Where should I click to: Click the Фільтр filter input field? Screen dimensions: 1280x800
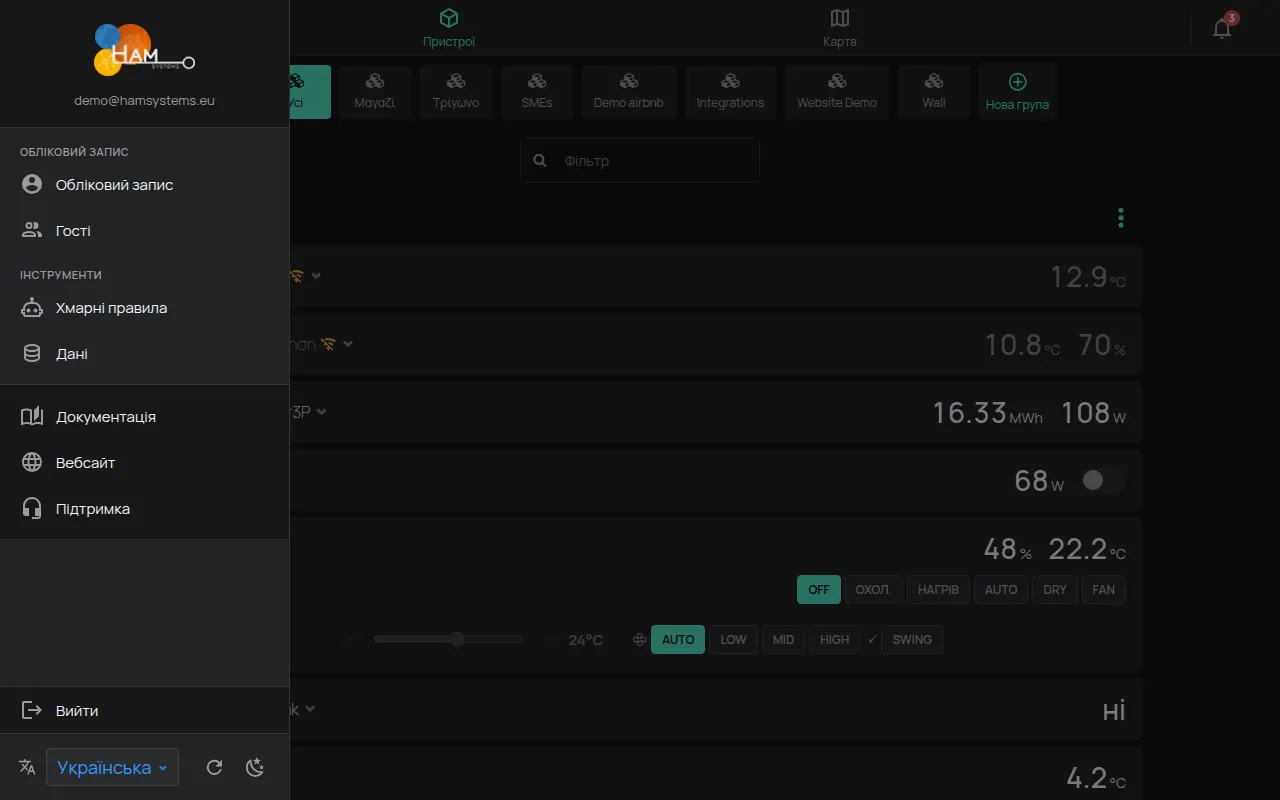click(640, 160)
